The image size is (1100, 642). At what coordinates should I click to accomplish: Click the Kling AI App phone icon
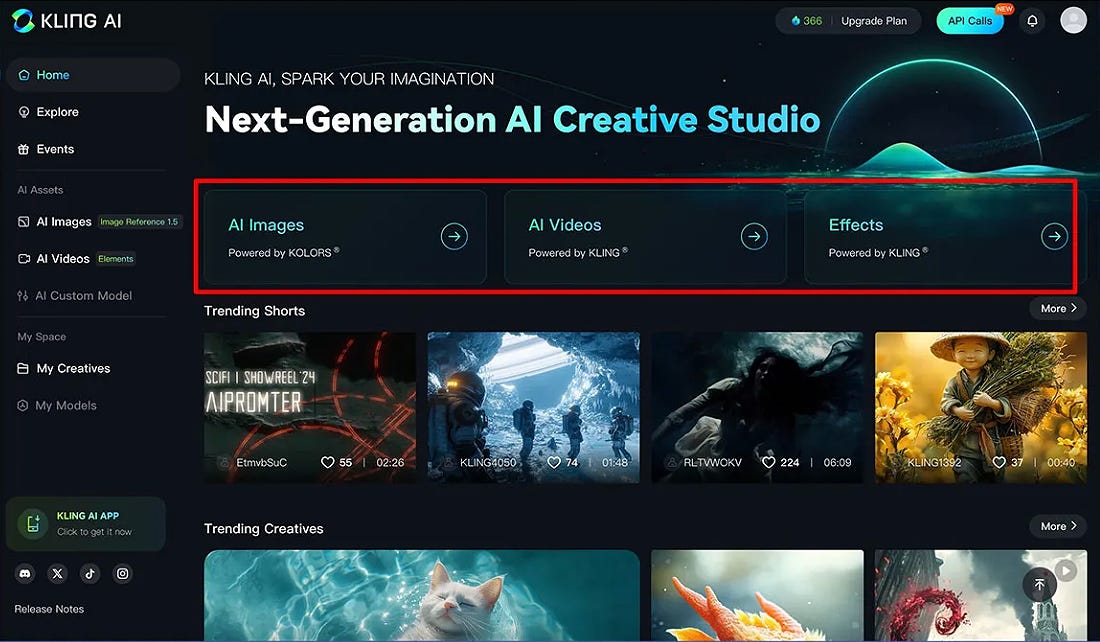coord(32,524)
